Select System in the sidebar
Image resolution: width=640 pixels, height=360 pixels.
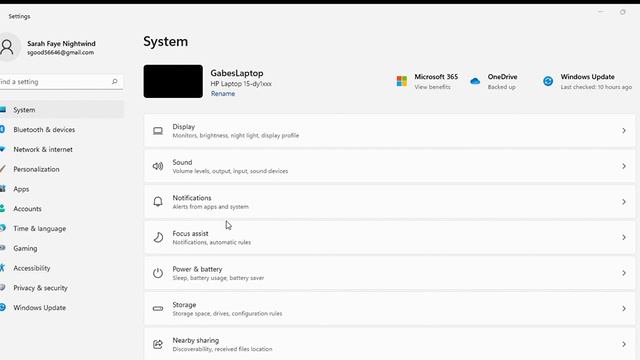pyautogui.click(x=62, y=110)
